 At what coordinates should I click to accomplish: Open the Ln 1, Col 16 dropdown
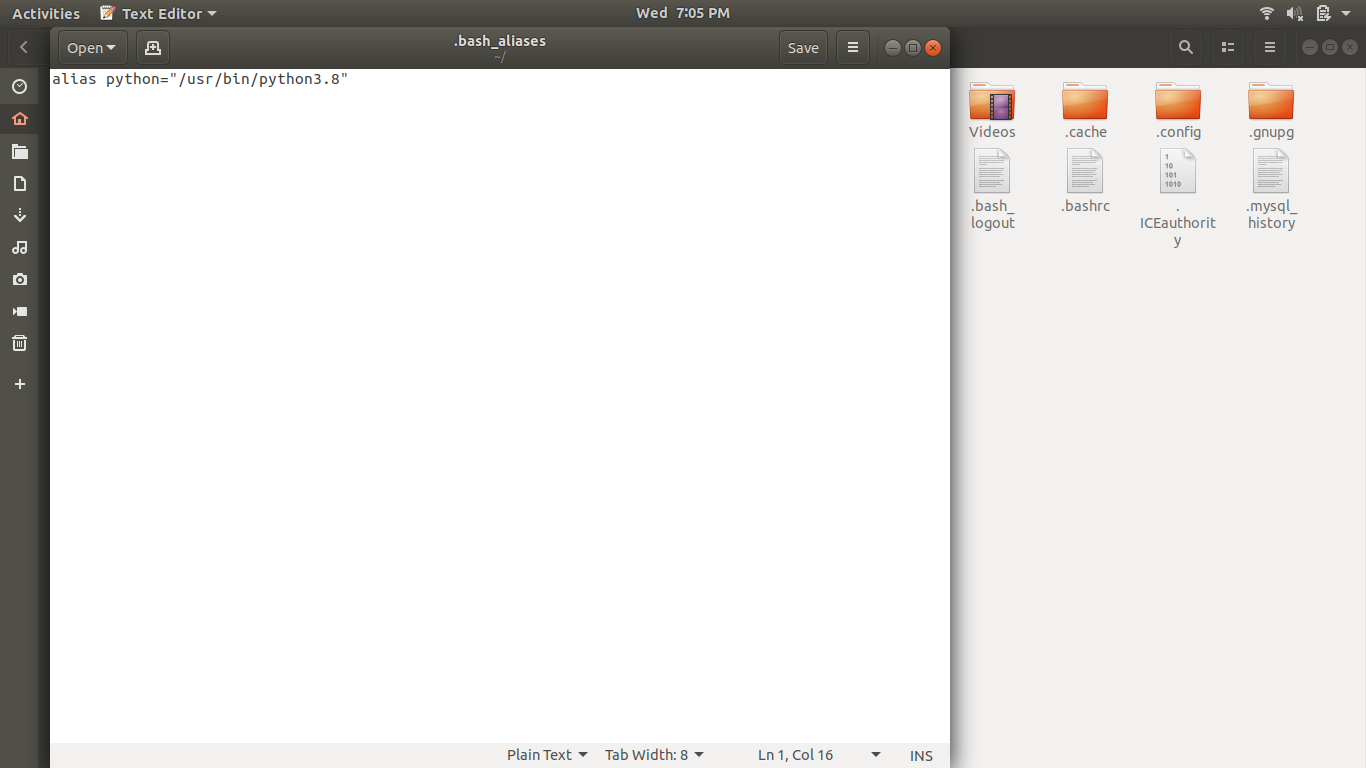pos(819,755)
